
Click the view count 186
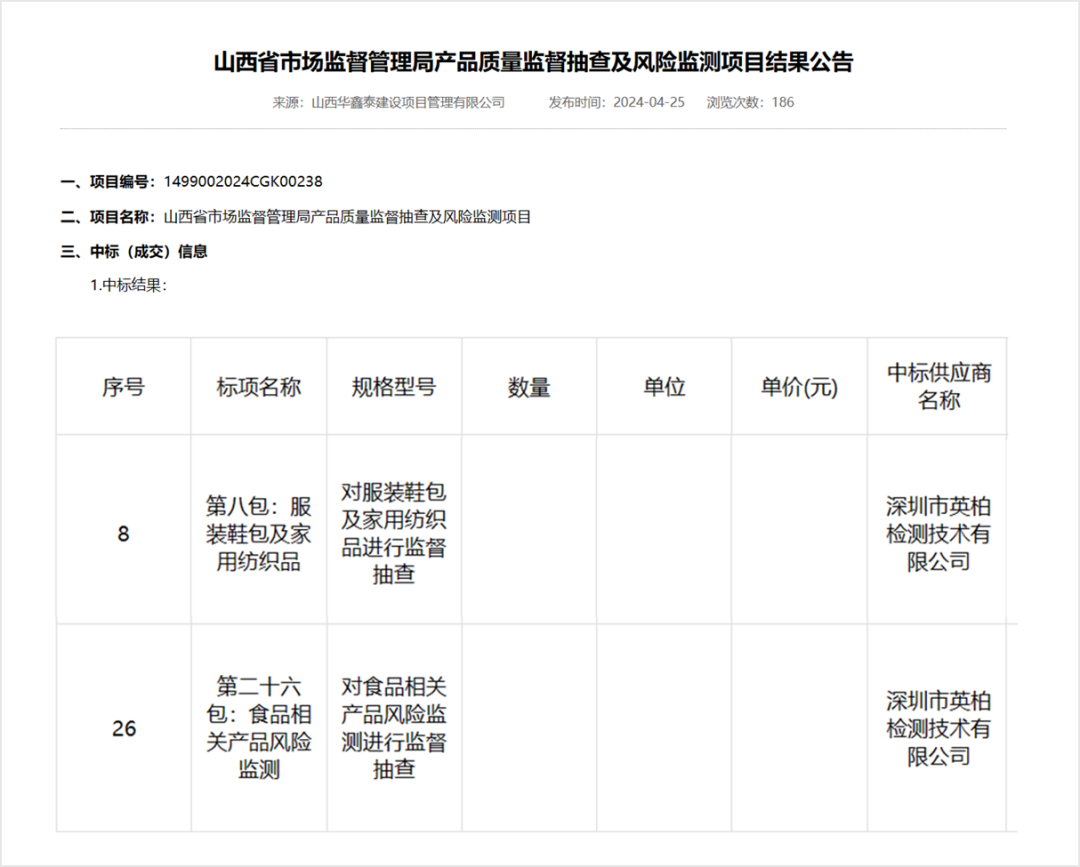click(782, 102)
